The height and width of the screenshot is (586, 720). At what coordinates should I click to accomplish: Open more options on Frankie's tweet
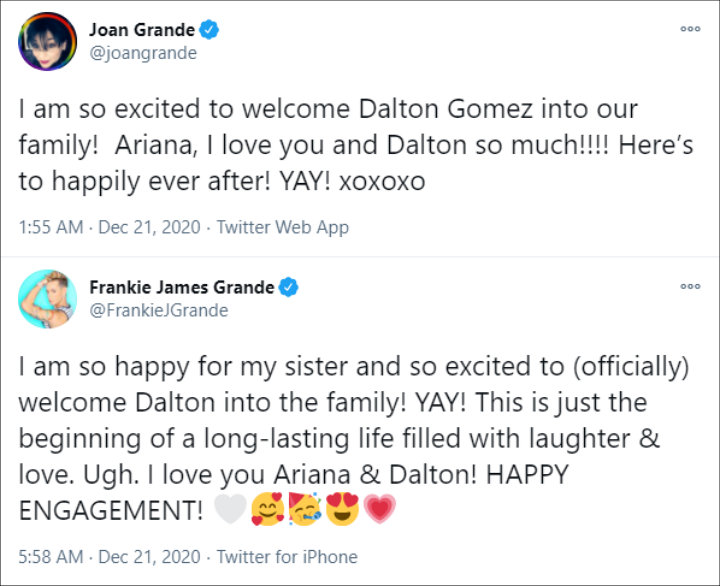690,286
